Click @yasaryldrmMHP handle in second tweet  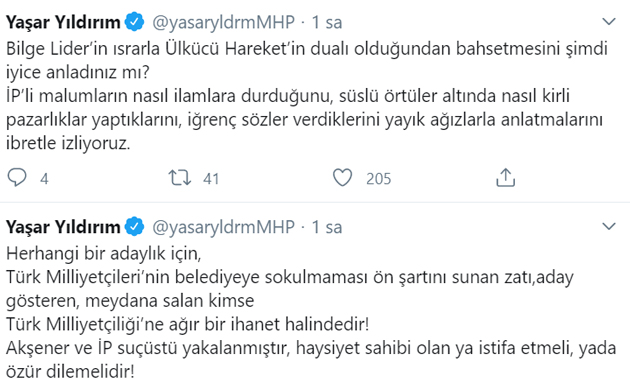coord(223,227)
